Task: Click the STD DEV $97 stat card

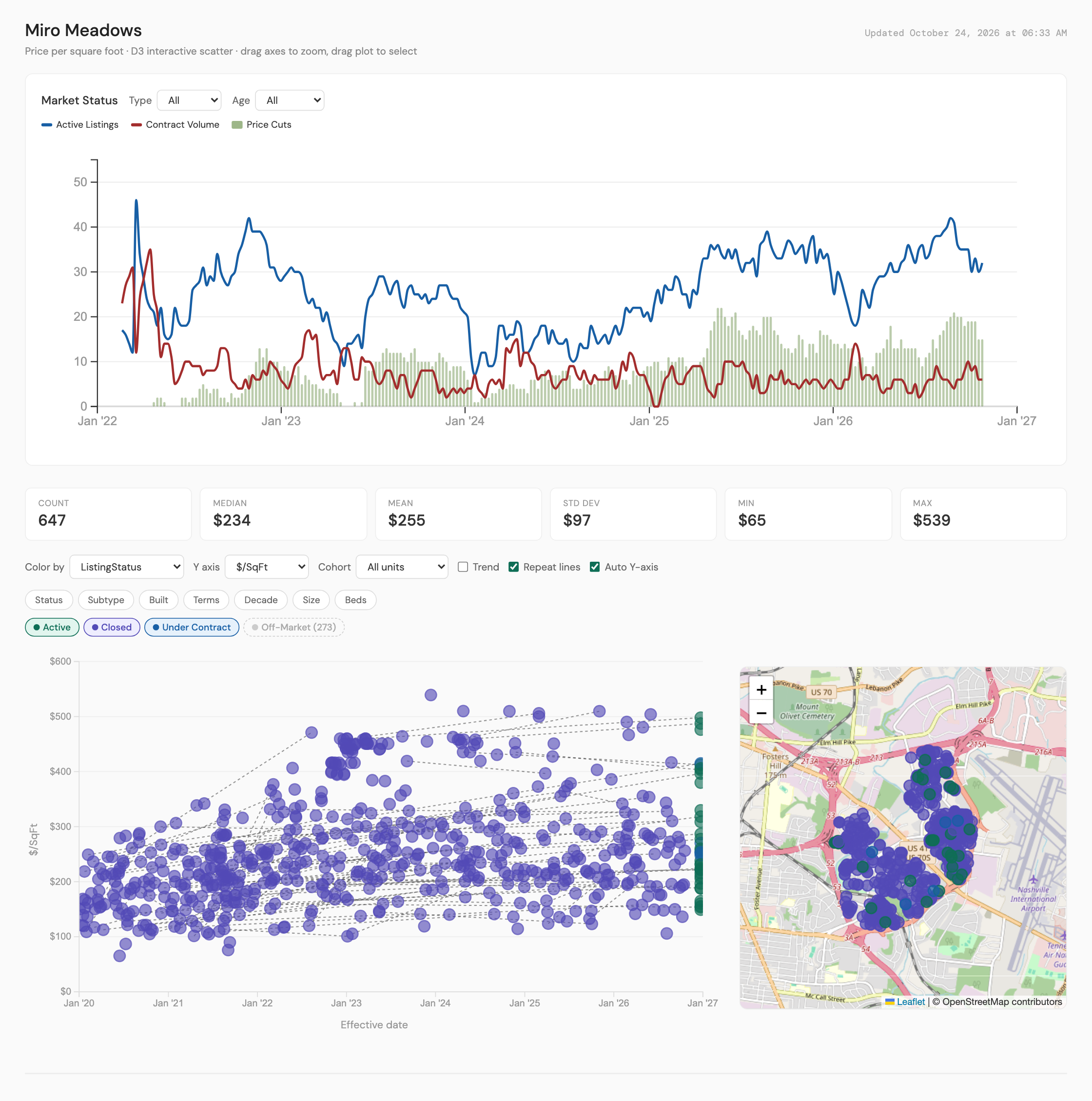Action: [633, 514]
